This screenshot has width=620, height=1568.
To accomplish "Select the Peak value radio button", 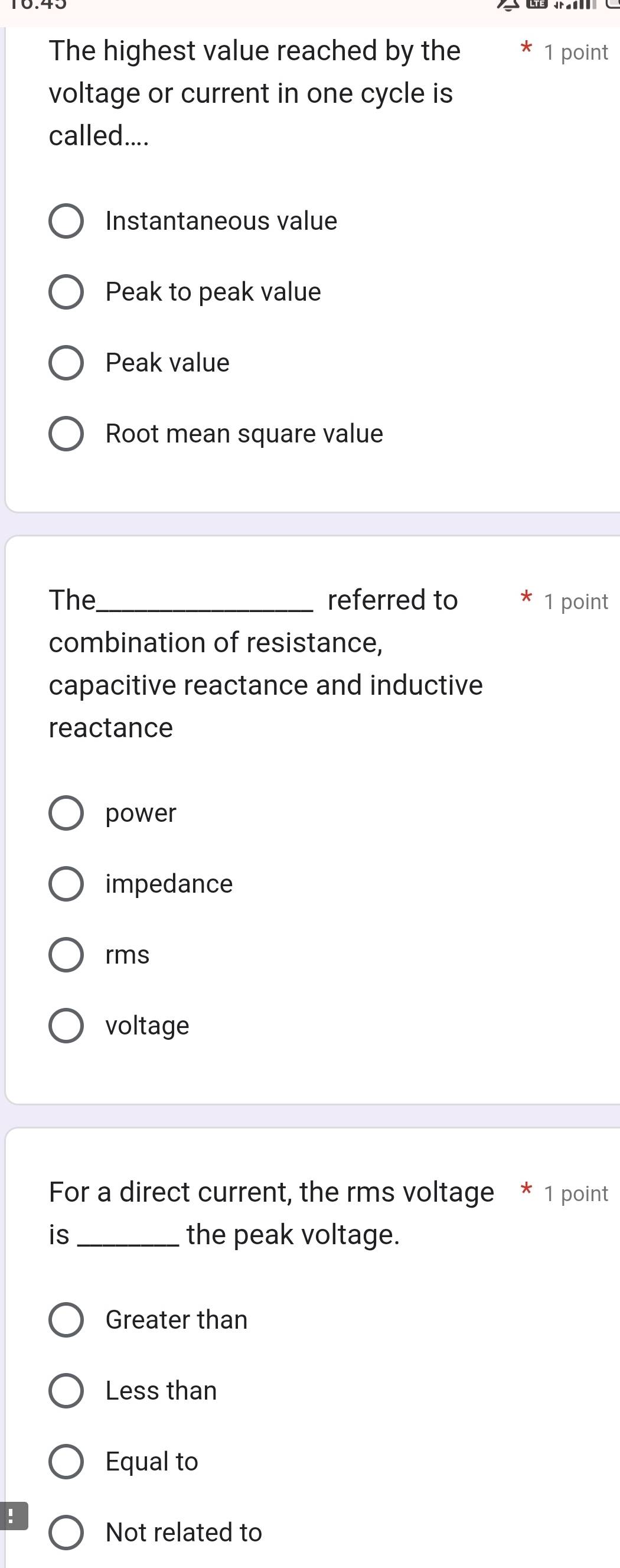I will coord(66,363).
